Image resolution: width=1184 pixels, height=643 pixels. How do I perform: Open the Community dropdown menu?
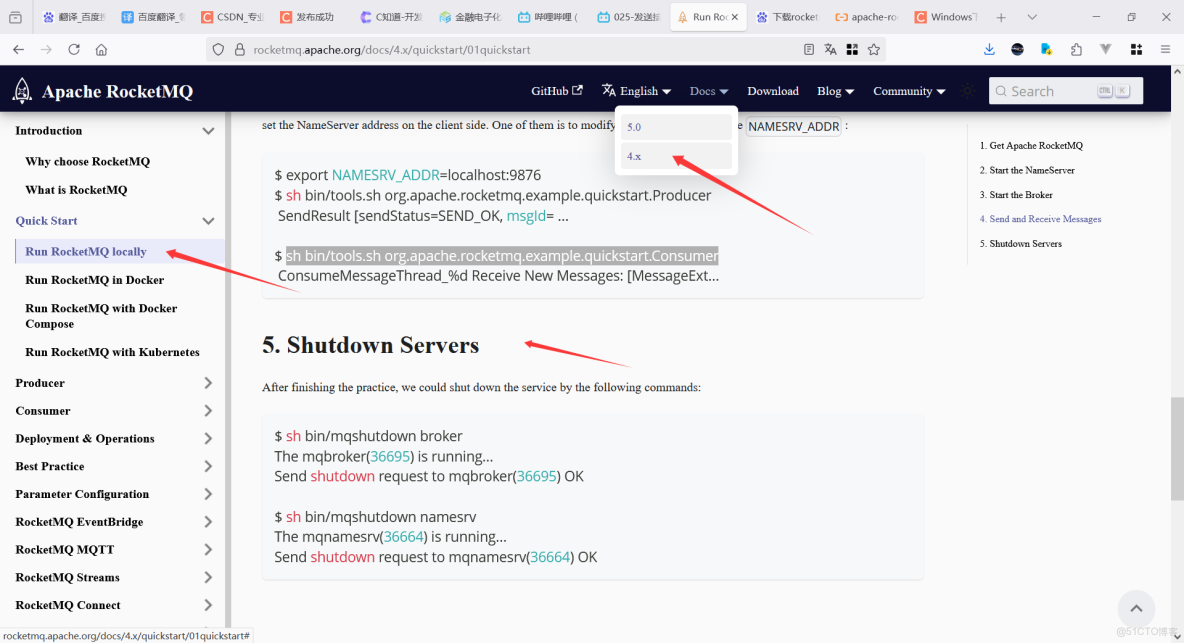tap(909, 91)
